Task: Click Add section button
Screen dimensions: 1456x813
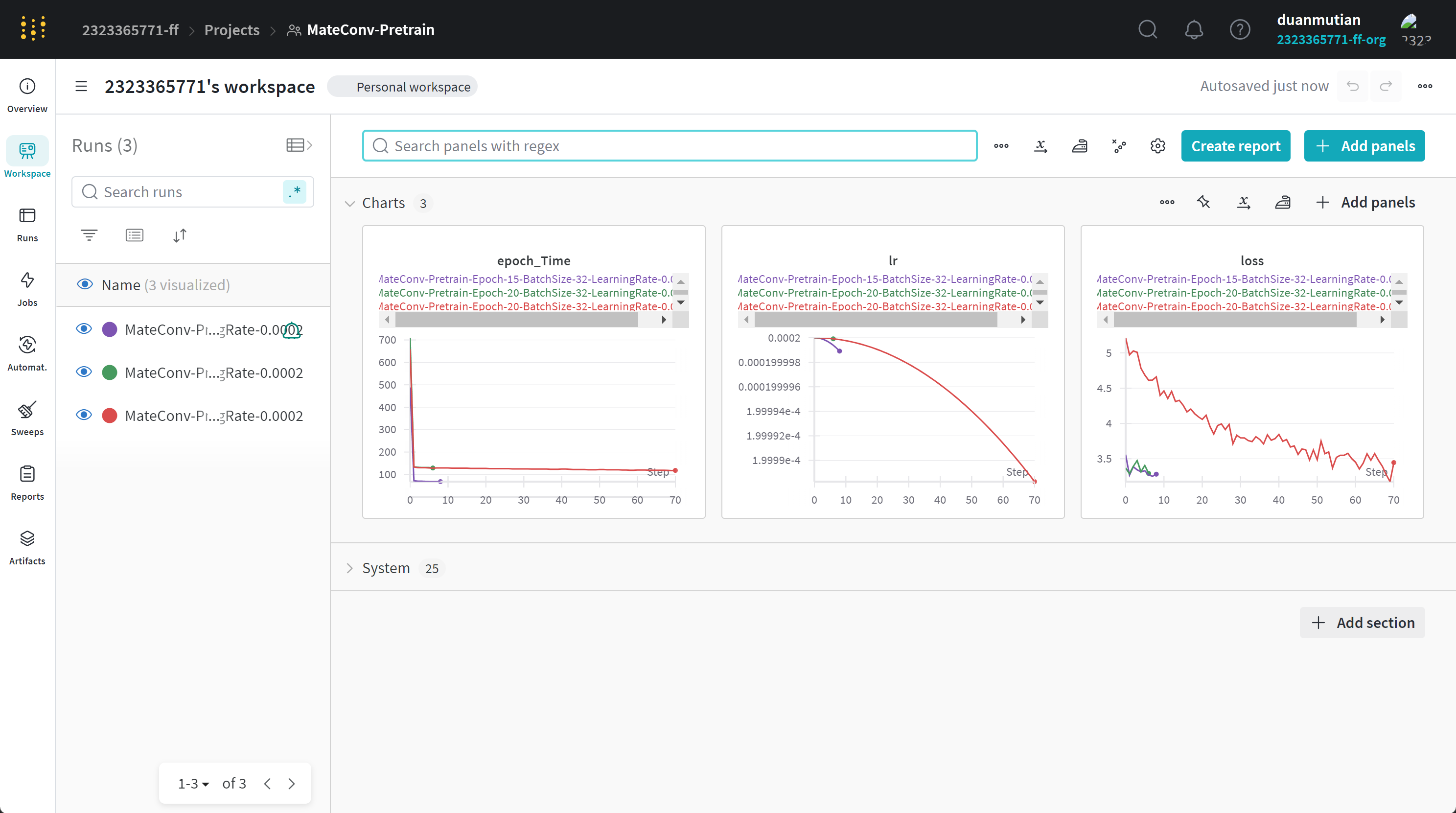Action: click(x=1362, y=623)
